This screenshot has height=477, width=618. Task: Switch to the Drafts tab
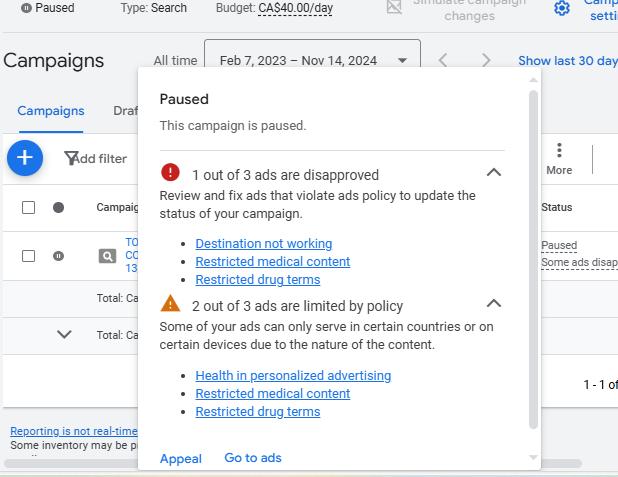pos(125,111)
